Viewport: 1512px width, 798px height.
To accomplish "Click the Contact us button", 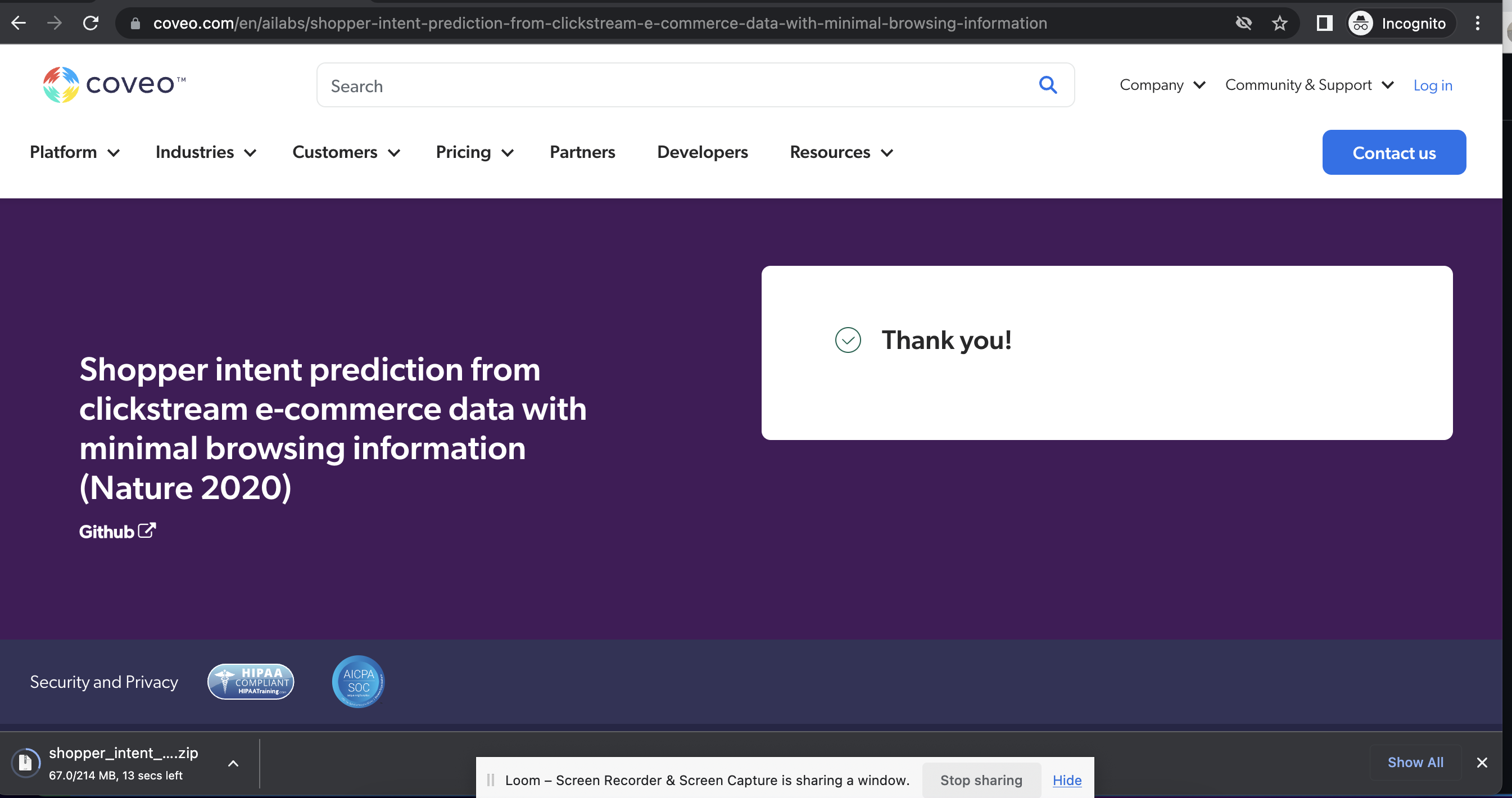I will (1393, 152).
